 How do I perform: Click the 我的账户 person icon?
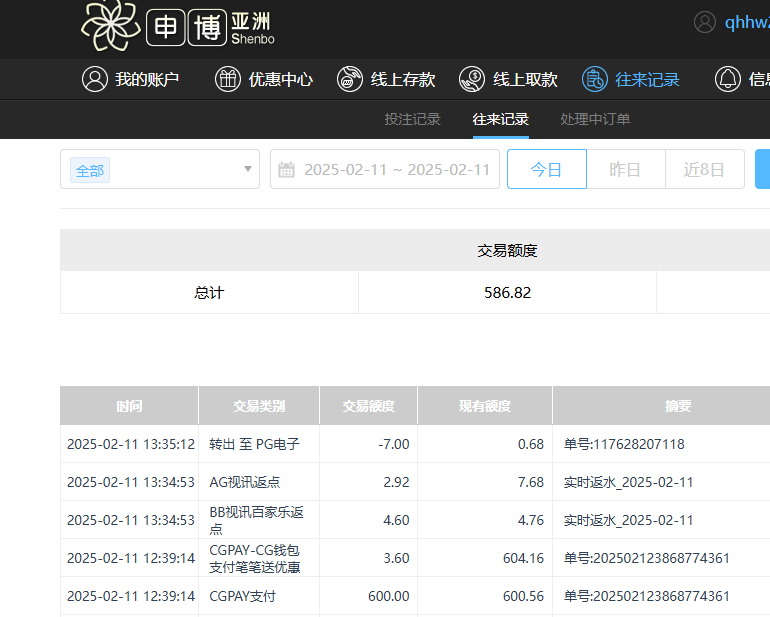click(95, 80)
